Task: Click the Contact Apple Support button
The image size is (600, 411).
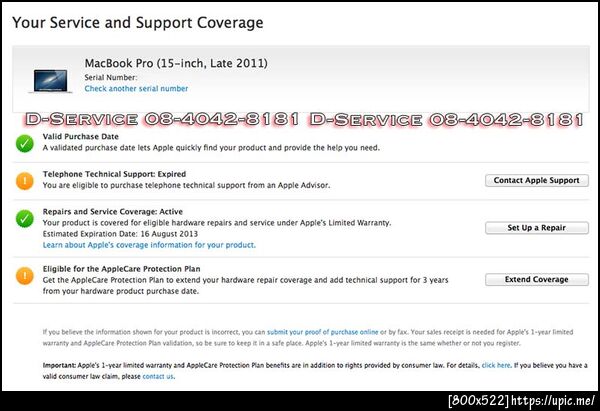Action: pos(536,180)
